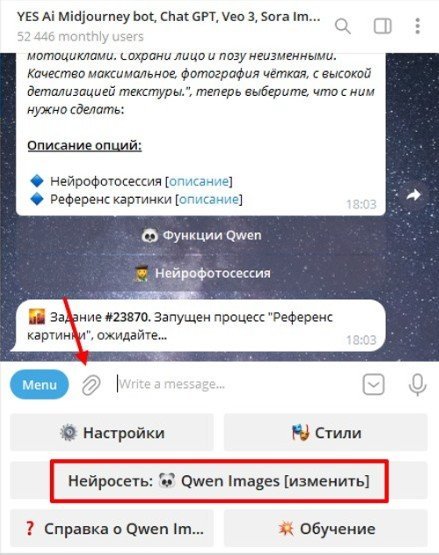Change network via Нейросеть: Qwen Images button
Viewport: 439px width, 555px height.
[x=219, y=480]
